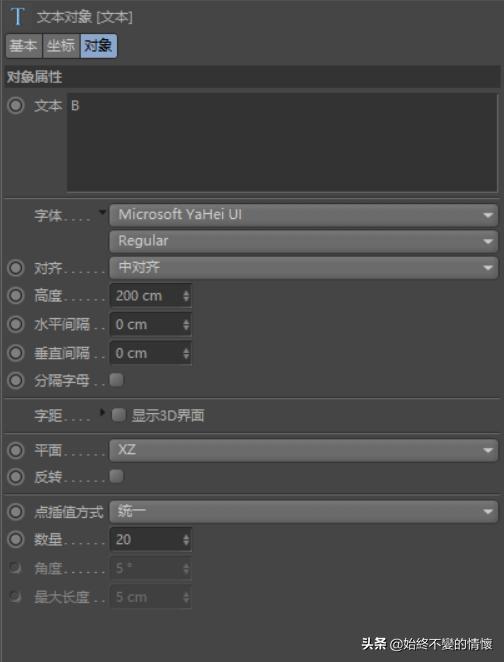The width and height of the screenshot is (504, 662).
Task: Click the 水平间隔 stepper arrows
Action: [x=186, y=324]
